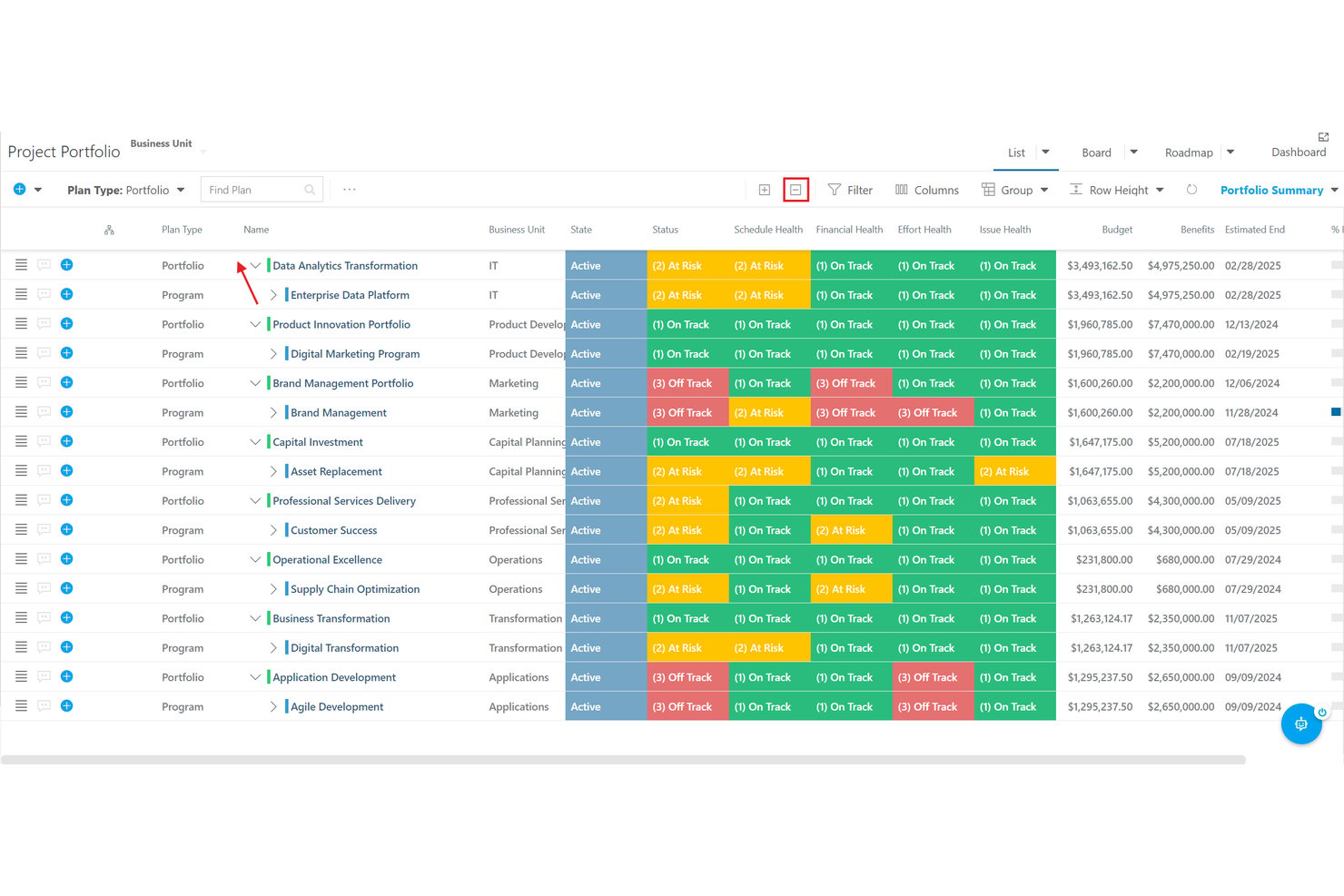Collapse the Brand Management Portfolio row
The image size is (1344, 896).
pyautogui.click(x=255, y=383)
